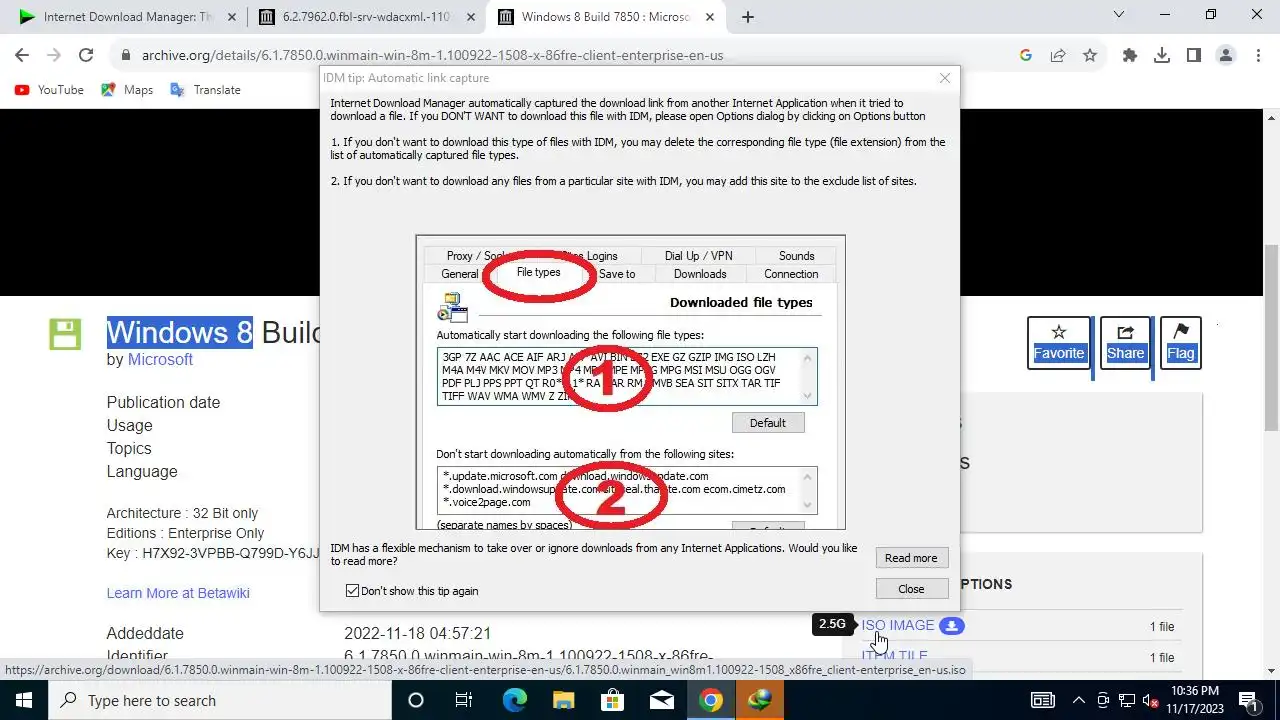Open the Microsoft author link
Viewport: 1280px width, 720px height.
(x=160, y=360)
